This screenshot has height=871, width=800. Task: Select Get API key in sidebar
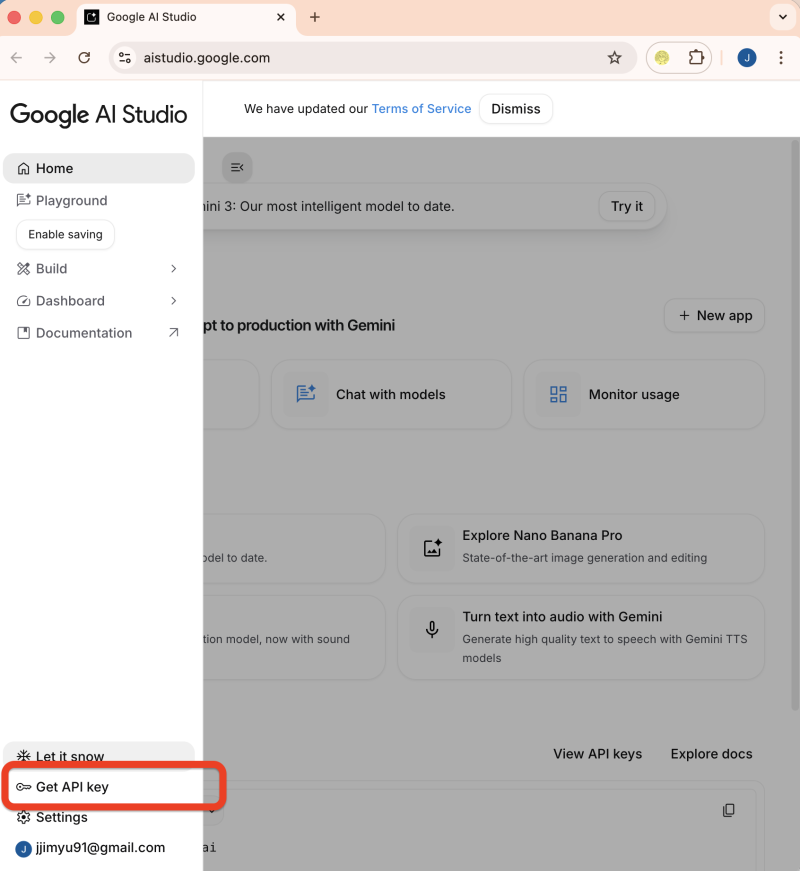click(x=72, y=787)
